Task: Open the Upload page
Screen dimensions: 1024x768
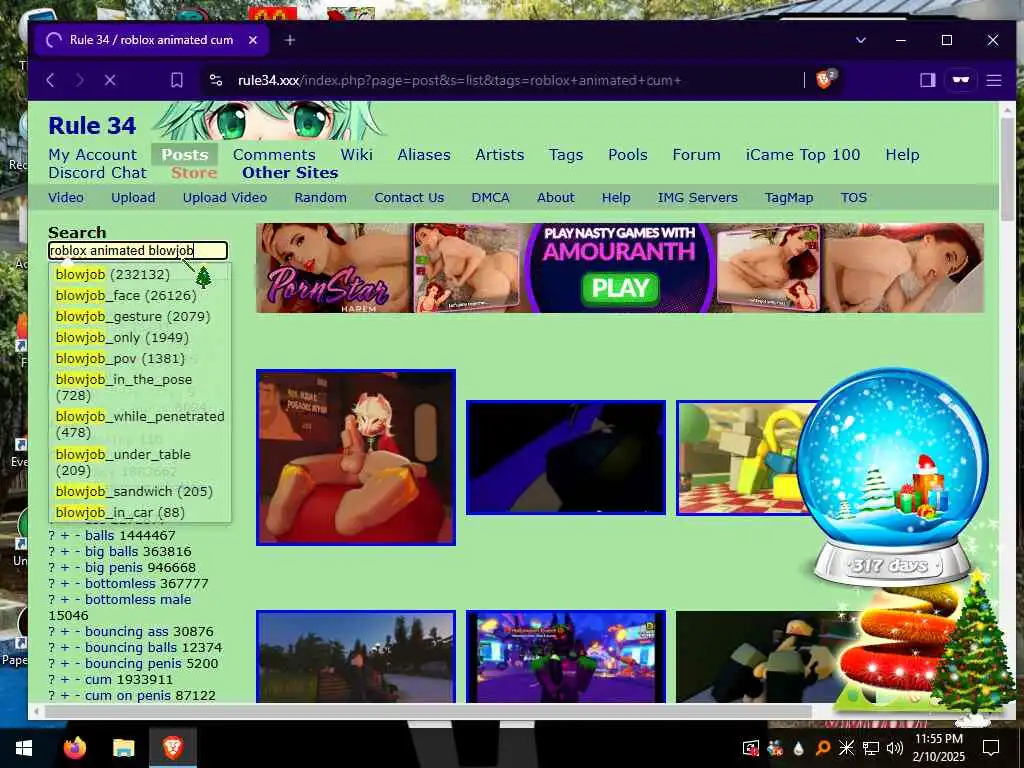Action: coord(133,198)
